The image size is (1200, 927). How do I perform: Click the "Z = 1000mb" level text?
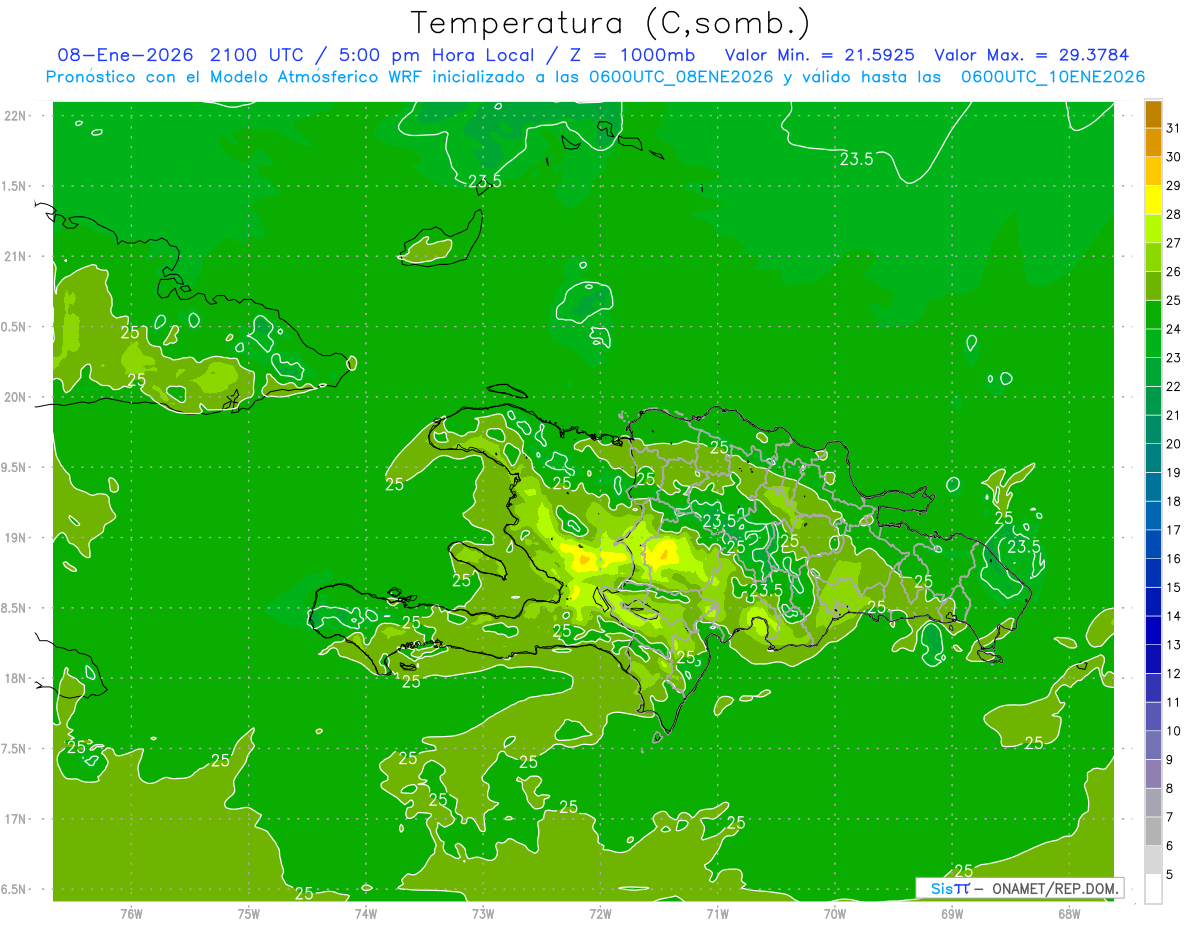pyautogui.click(x=631, y=55)
